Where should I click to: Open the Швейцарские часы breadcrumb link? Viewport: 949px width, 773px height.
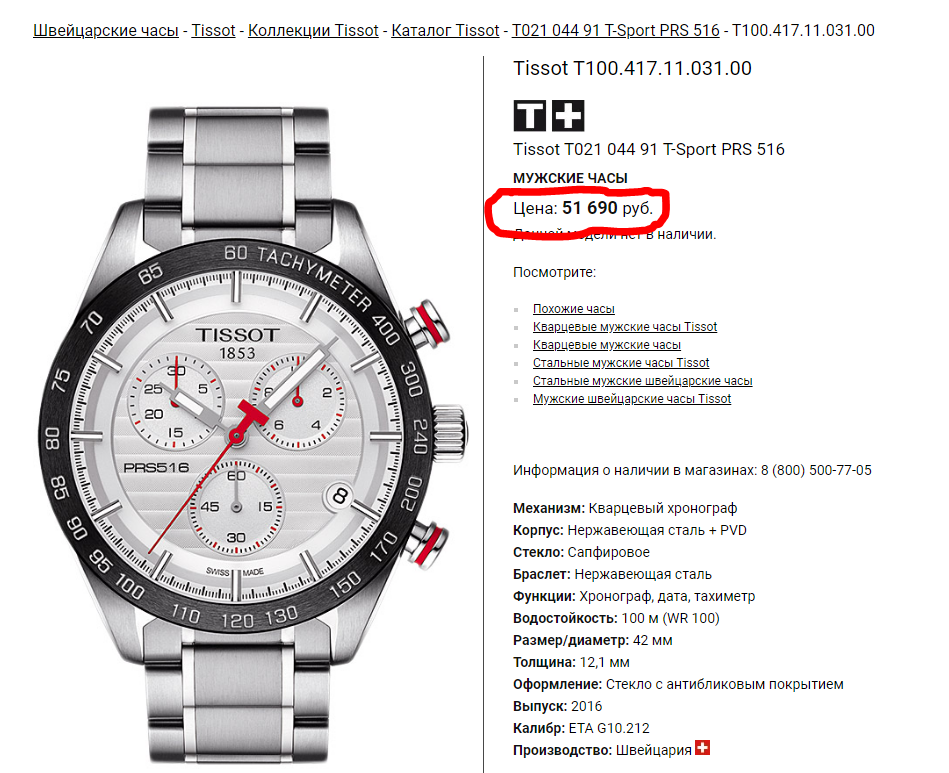(x=106, y=30)
